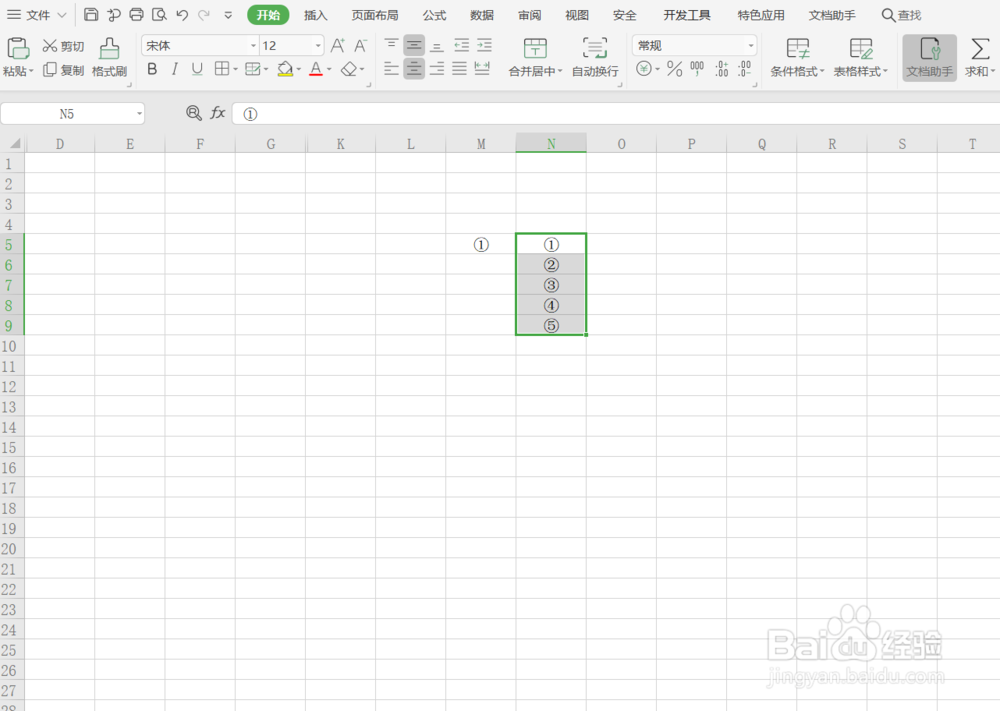
Task: Open the Table Style (表格样式) dropdown
Action: pyautogui.click(x=860, y=71)
